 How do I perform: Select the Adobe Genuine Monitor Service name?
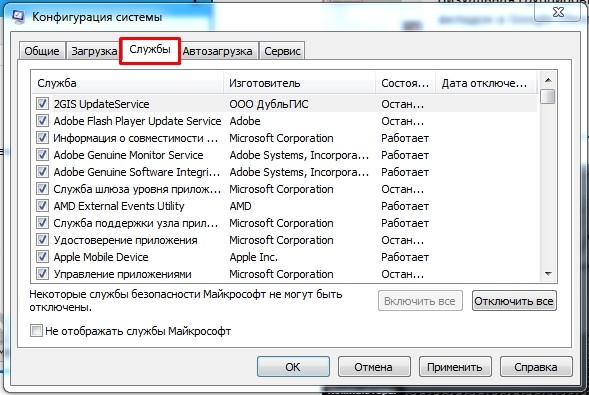(128, 155)
